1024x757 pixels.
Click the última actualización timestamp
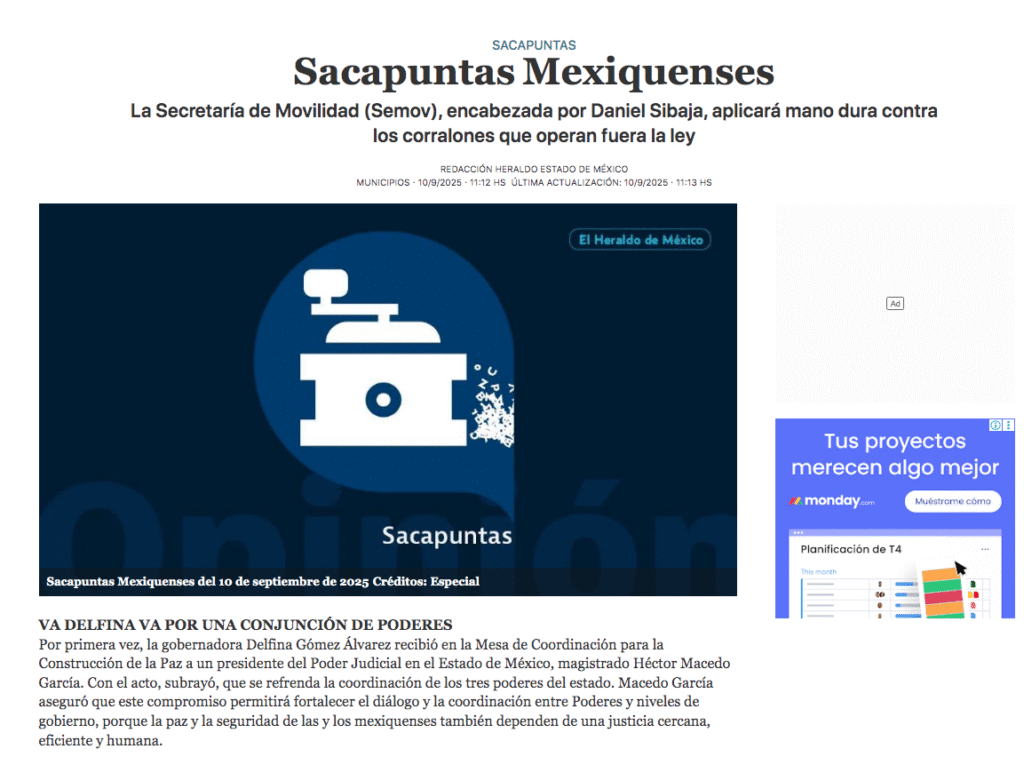611,183
